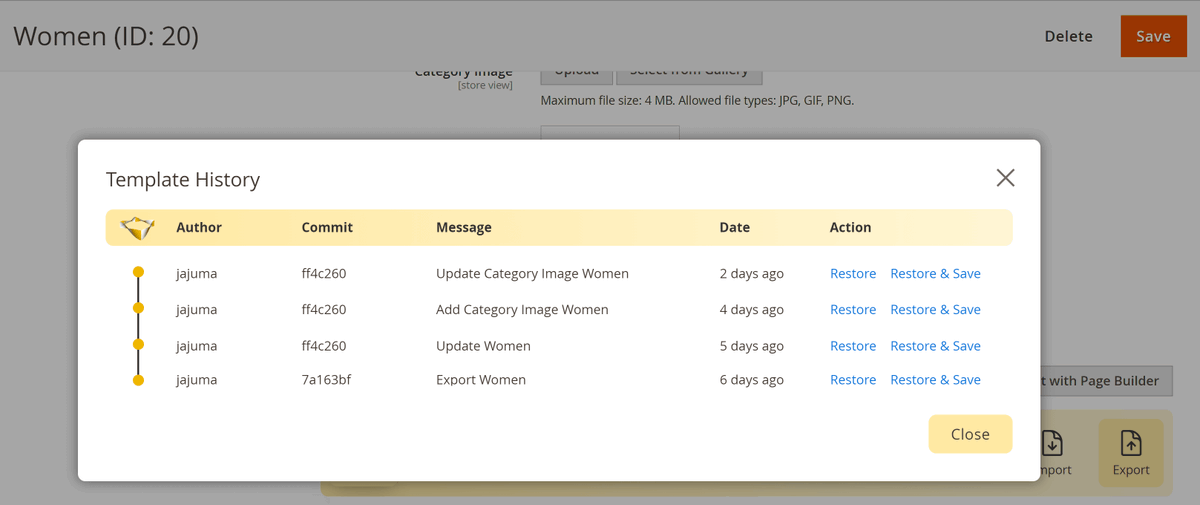Click the Export icon button behind dialog
Viewport: 1200px width, 505px height.
pyautogui.click(x=1131, y=453)
